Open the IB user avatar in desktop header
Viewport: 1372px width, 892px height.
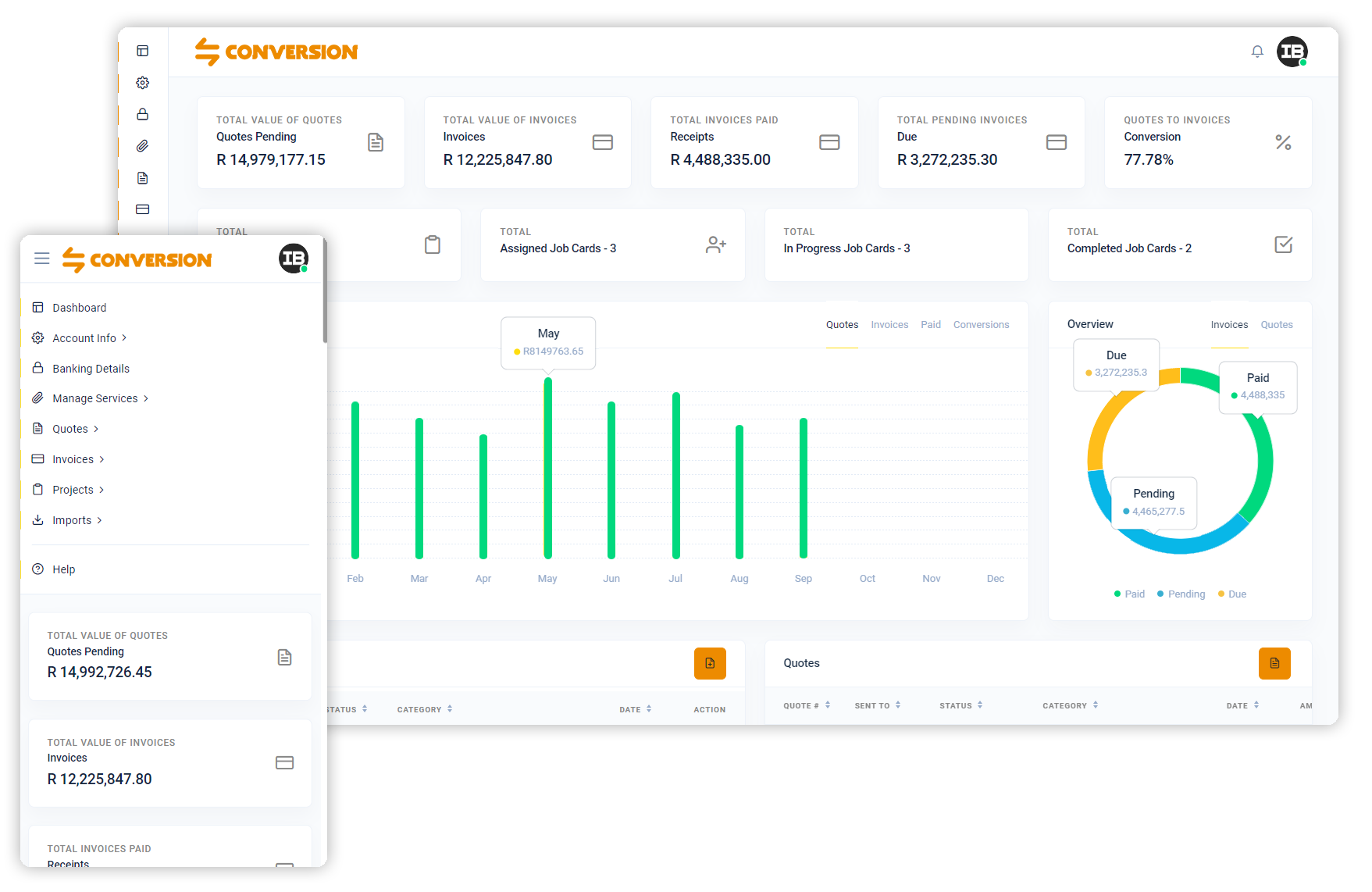(x=1292, y=52)
